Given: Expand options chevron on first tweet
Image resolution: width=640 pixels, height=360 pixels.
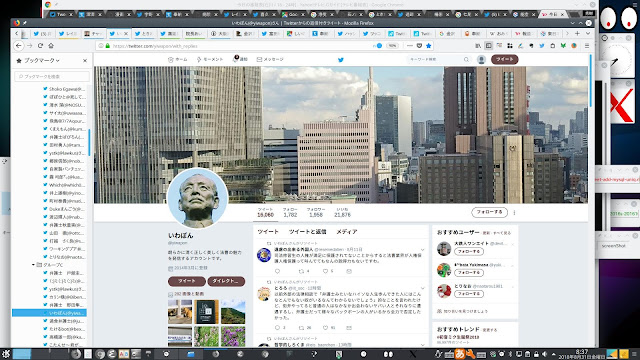Looking at the screenshot, I should click(x=422, y=249).
